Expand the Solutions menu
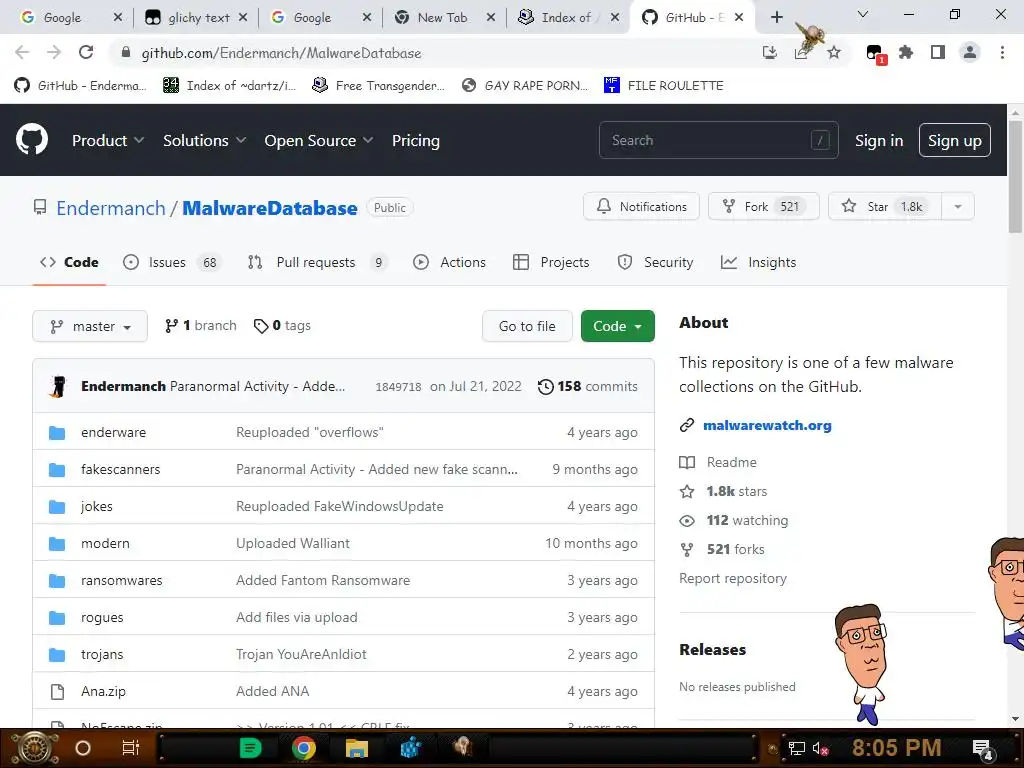 coord(204,140)
